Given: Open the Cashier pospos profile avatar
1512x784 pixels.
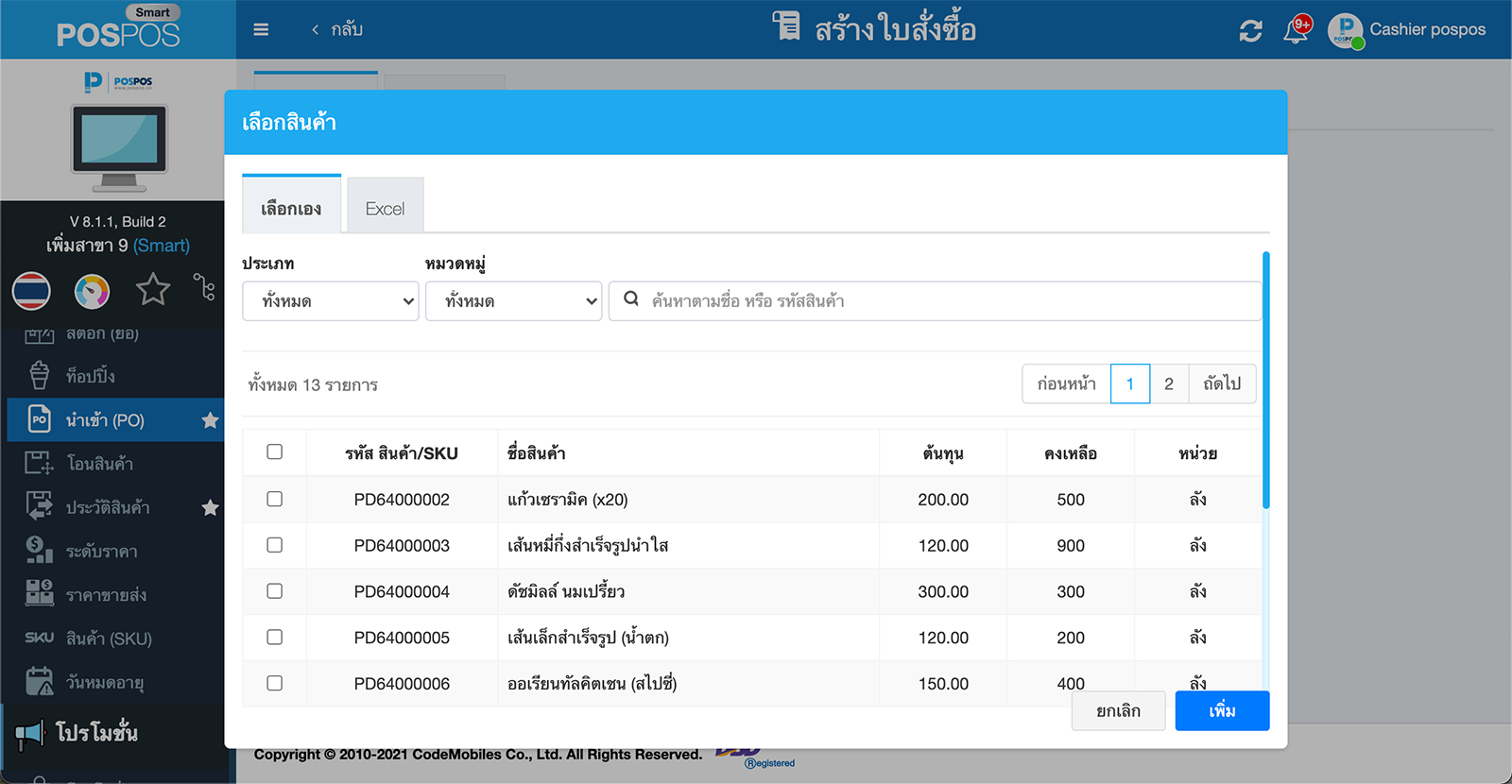Looking at the screenshot, I should click(1345, 30).
